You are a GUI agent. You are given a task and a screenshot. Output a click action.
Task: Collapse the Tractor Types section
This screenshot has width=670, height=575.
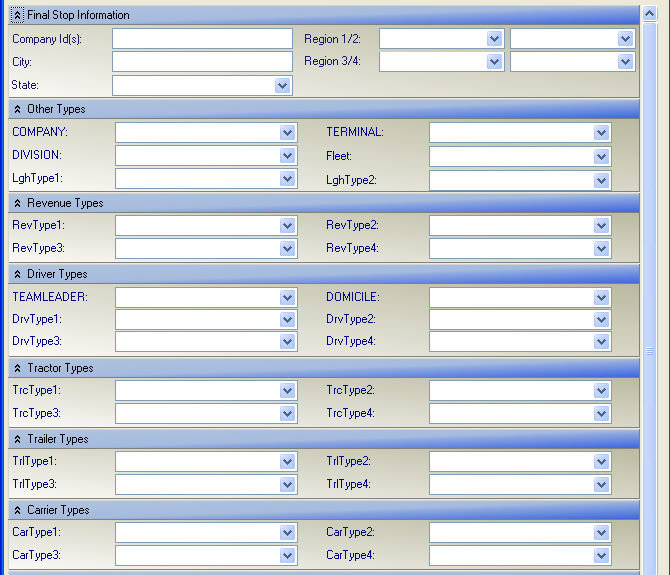[17, 368]
